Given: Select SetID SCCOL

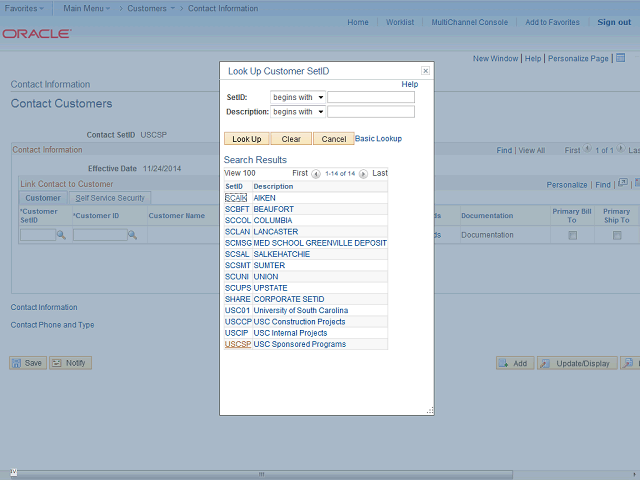Looking at the screenshot, I should coord(238,220).
